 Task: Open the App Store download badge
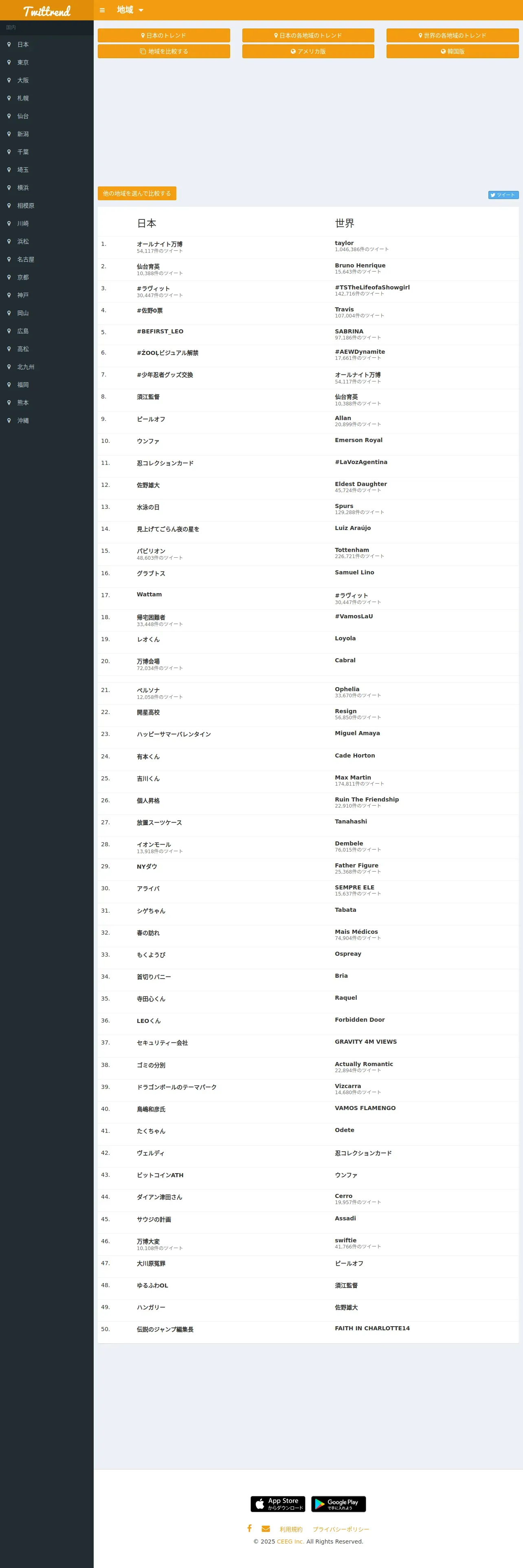[278, 1503]
